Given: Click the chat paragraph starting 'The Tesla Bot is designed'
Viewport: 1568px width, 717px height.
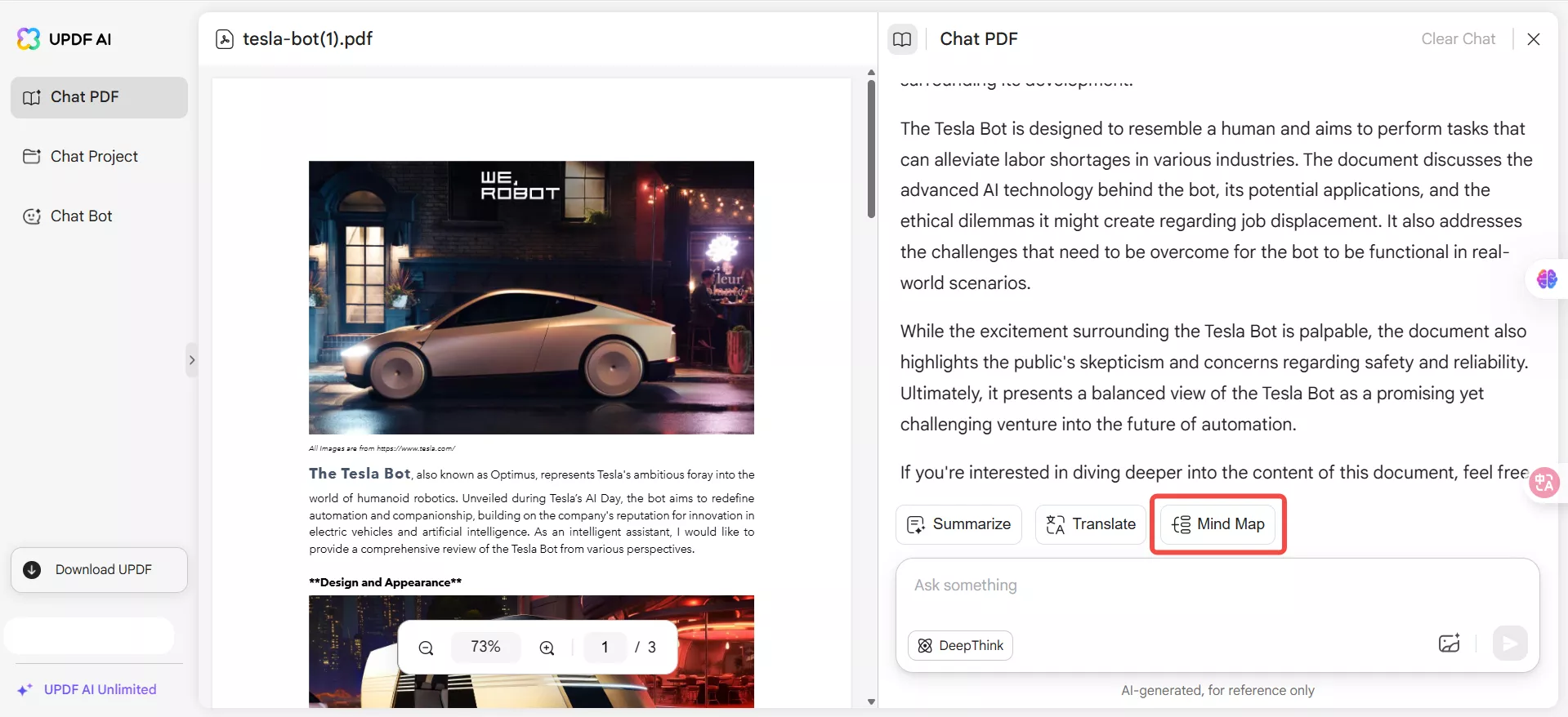Looking at the screenshot, I should (1217, 206).
